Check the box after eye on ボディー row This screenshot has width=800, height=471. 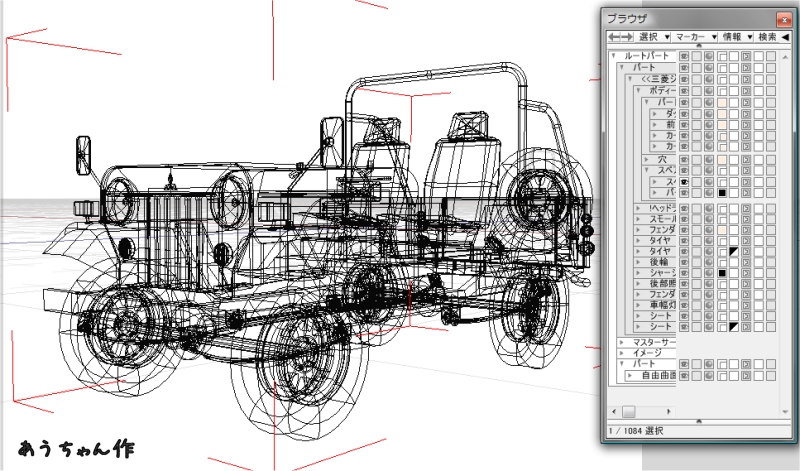click(696, 91)
